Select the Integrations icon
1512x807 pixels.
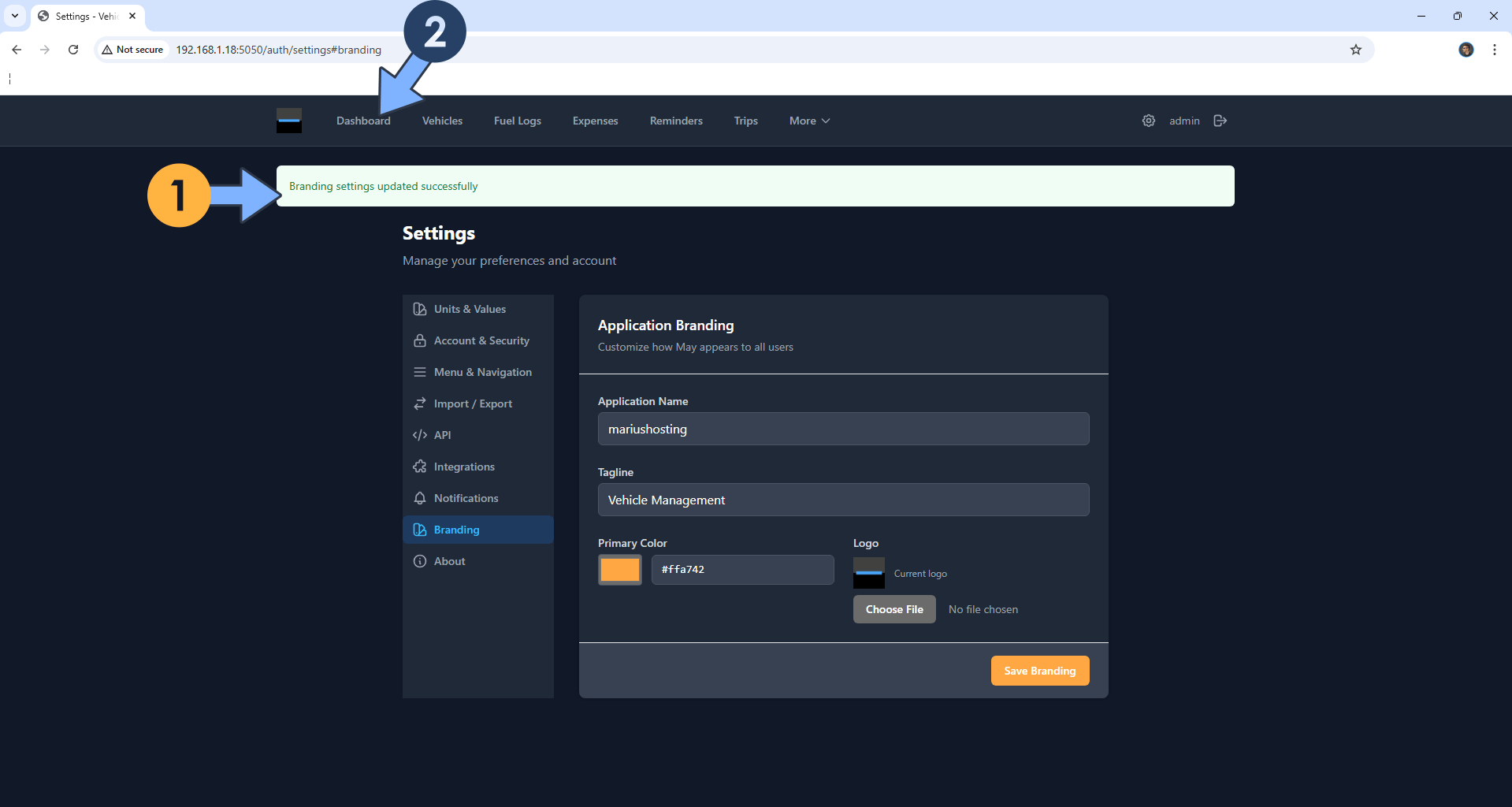click(420, 466)
